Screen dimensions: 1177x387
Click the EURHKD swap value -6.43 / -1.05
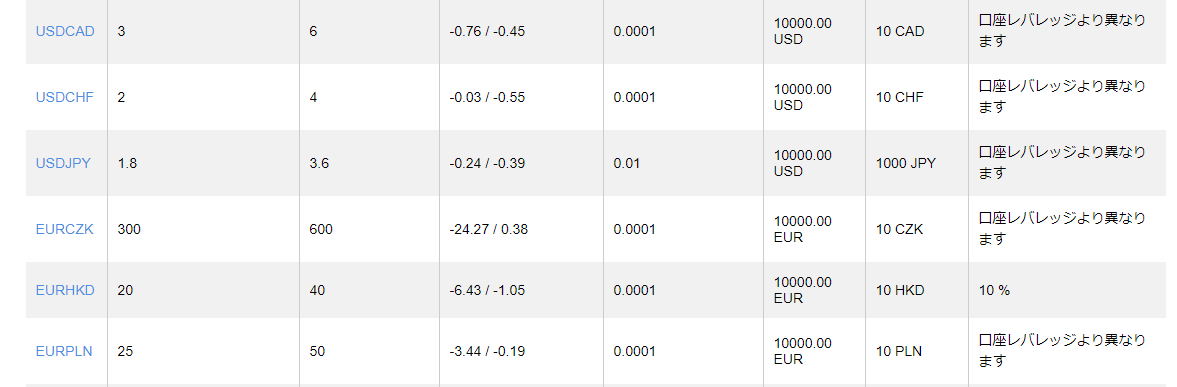coord(488,290)
